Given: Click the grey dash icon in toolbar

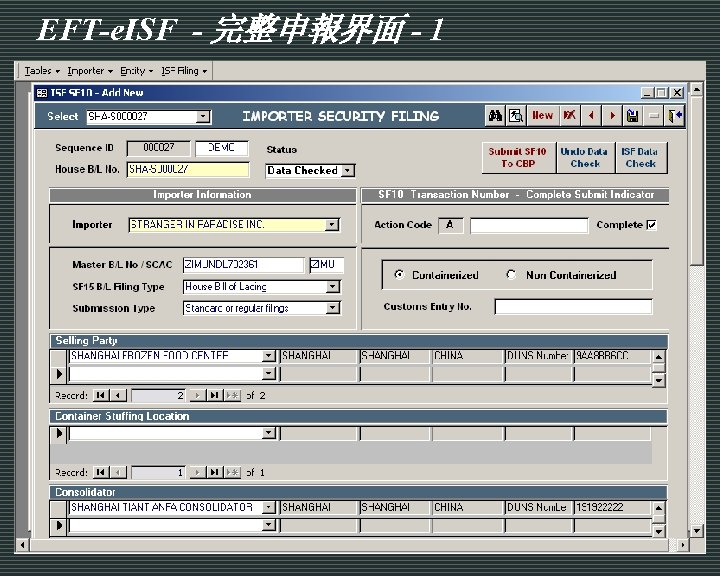Looking at the screenshot, I should coord(654,116).
